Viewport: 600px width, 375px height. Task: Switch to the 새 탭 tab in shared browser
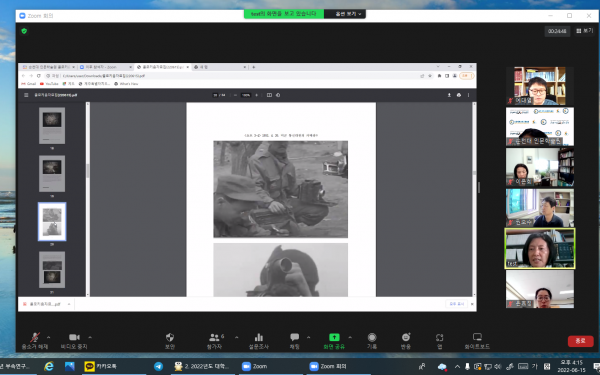(x=219, y=67)
